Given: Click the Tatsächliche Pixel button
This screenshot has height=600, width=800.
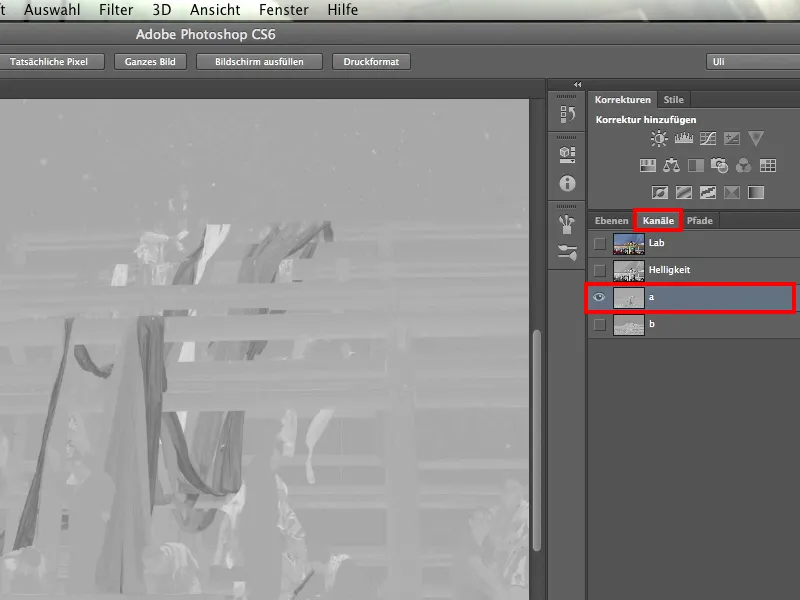Looking at the screenshot, I should click(x=49, y=62).
